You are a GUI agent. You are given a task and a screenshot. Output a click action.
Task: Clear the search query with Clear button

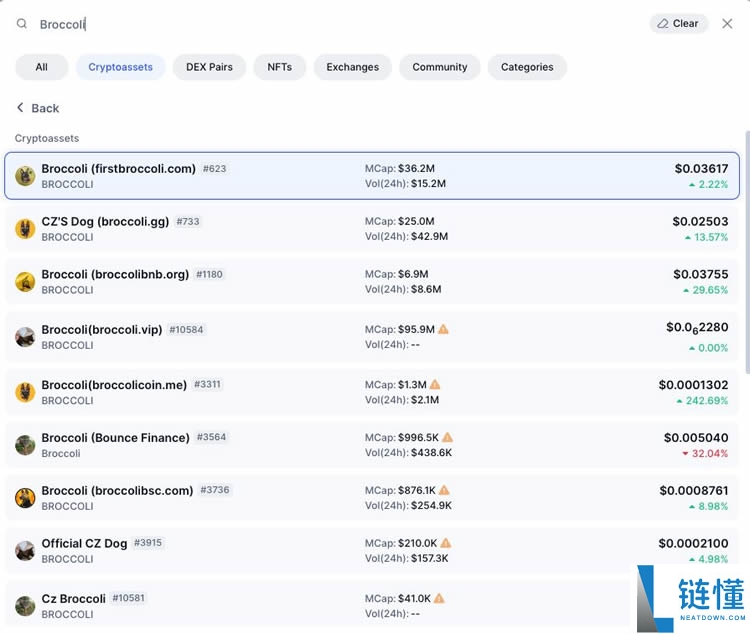pyautogui.click(x=678, y=23)
